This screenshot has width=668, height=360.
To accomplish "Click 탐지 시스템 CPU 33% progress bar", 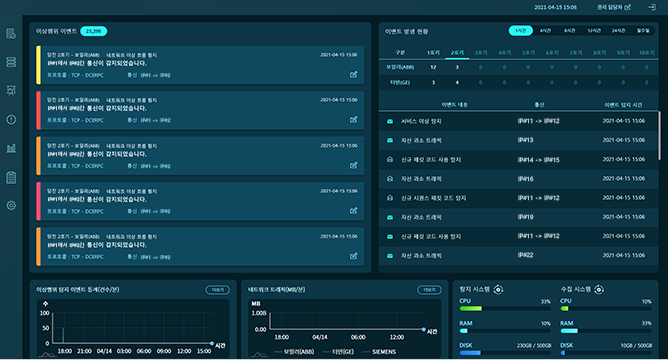I will tap(505, 308).
